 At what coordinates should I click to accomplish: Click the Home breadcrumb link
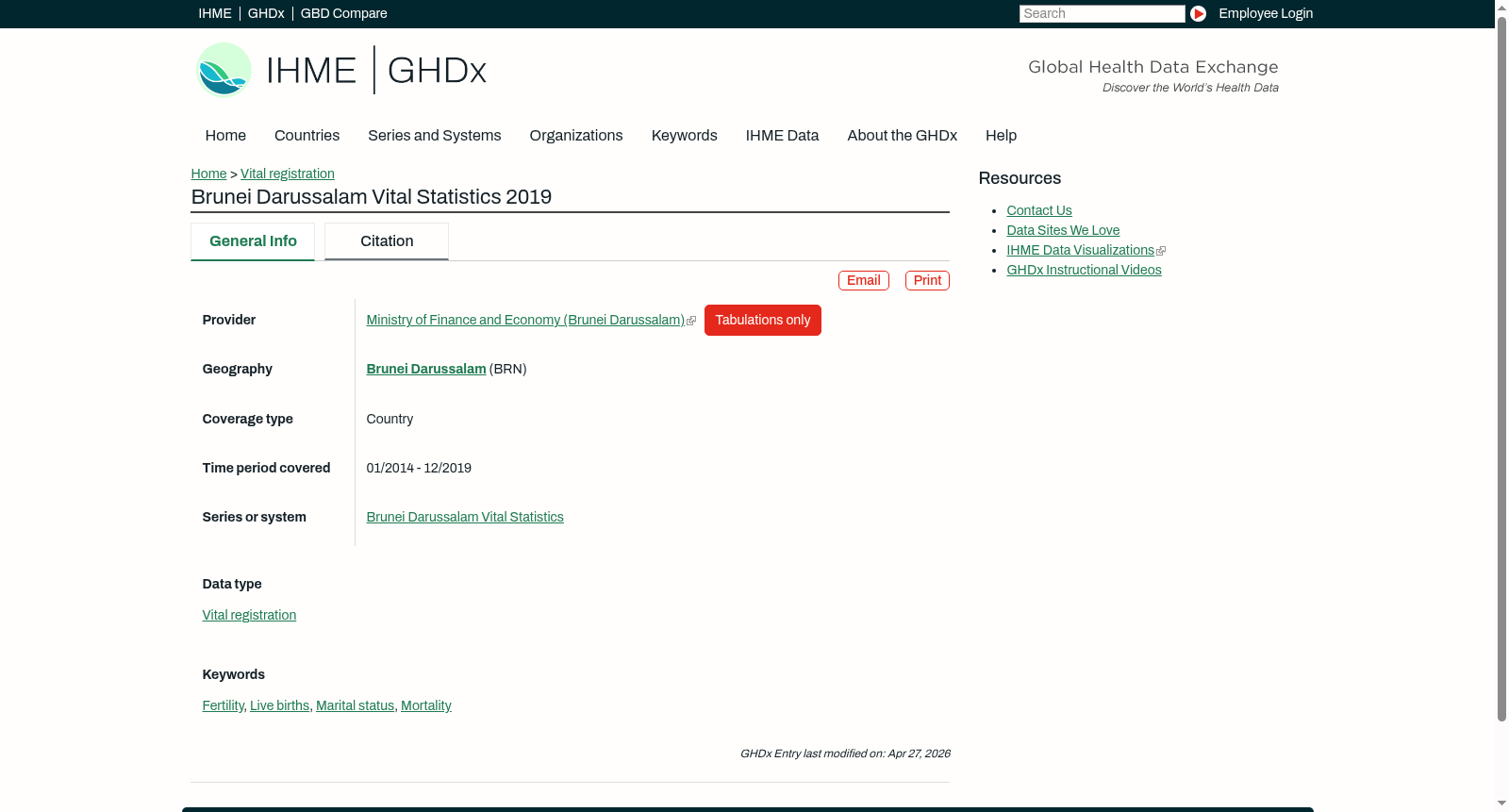click(x=208, y=174)
